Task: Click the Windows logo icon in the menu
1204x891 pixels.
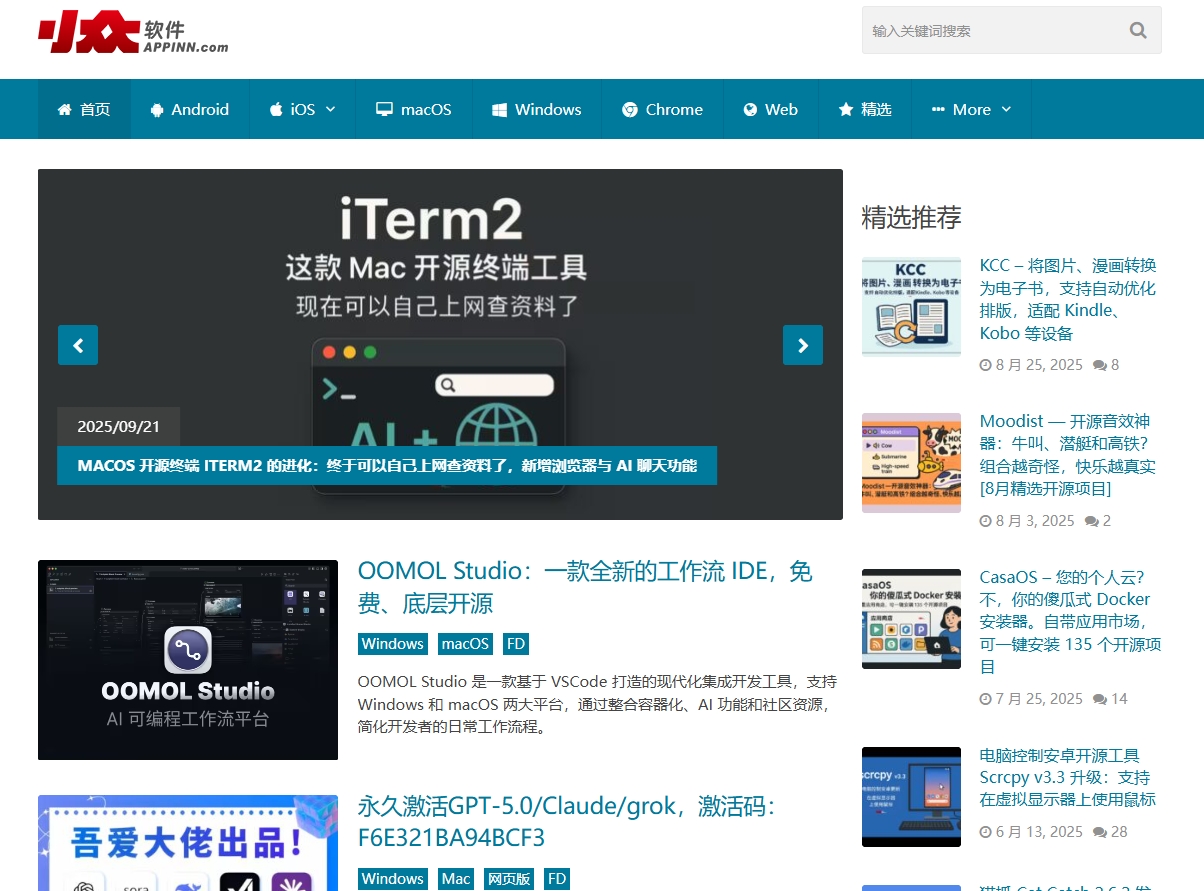Action: (x=497, y=110)
